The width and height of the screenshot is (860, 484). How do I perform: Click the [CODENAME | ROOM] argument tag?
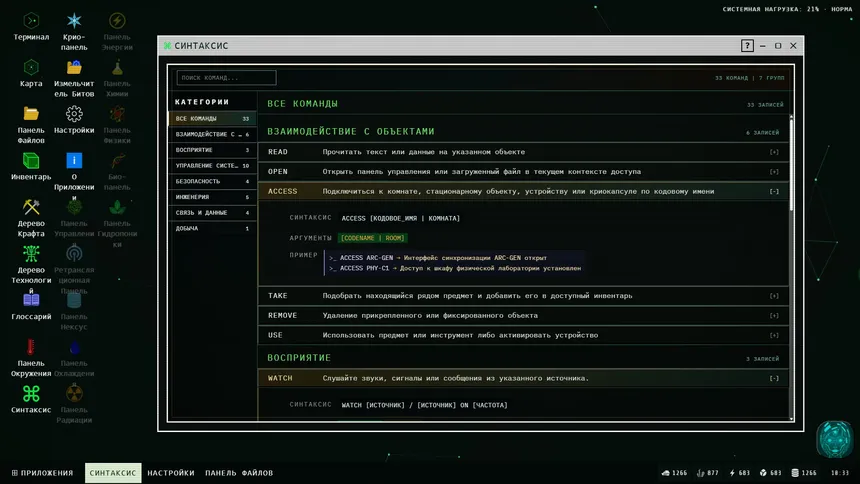point(372,238)
